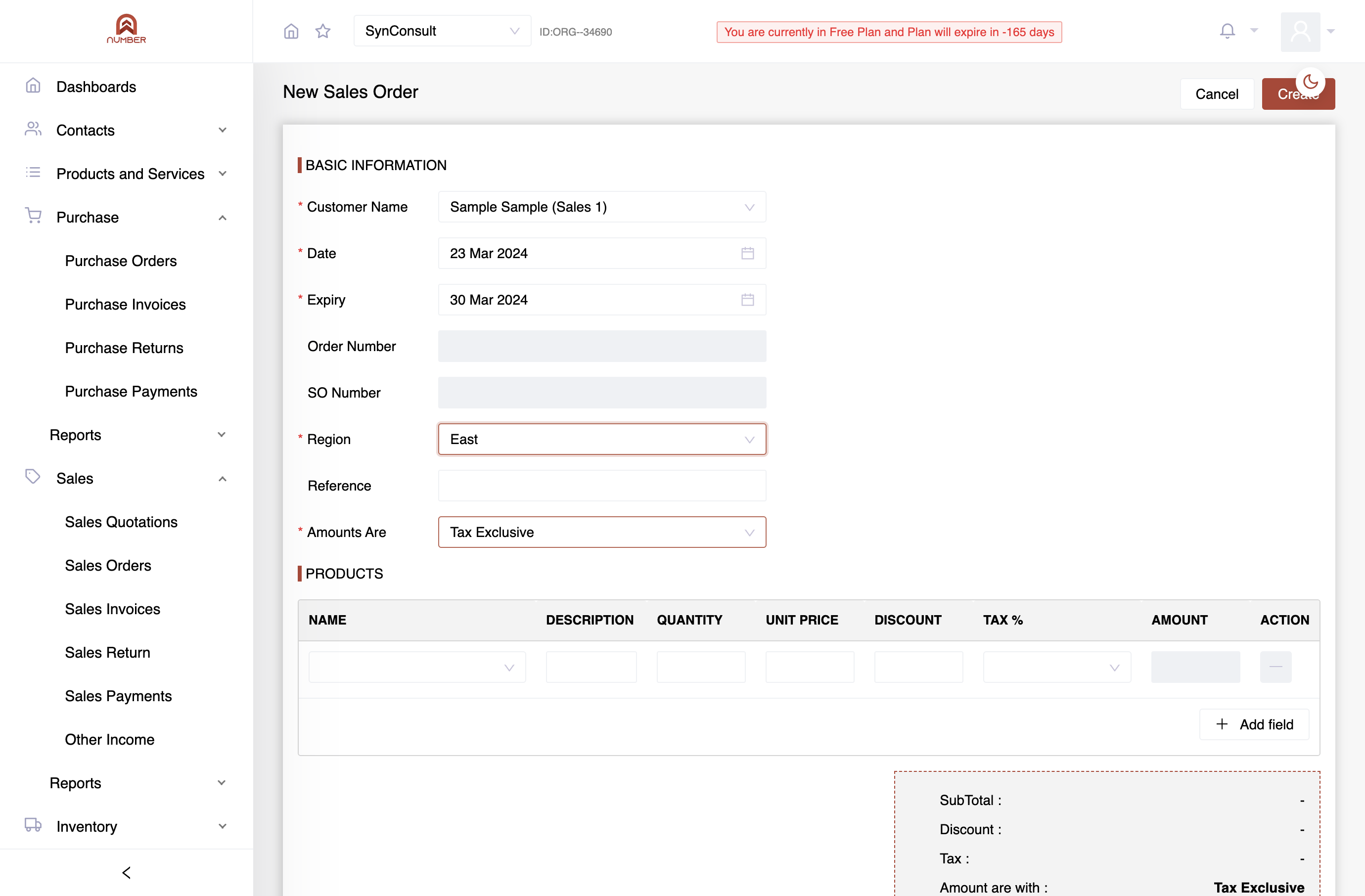Click the Purchase cart icon
This screenshot has width=1365, height=896.
(33, 216)
